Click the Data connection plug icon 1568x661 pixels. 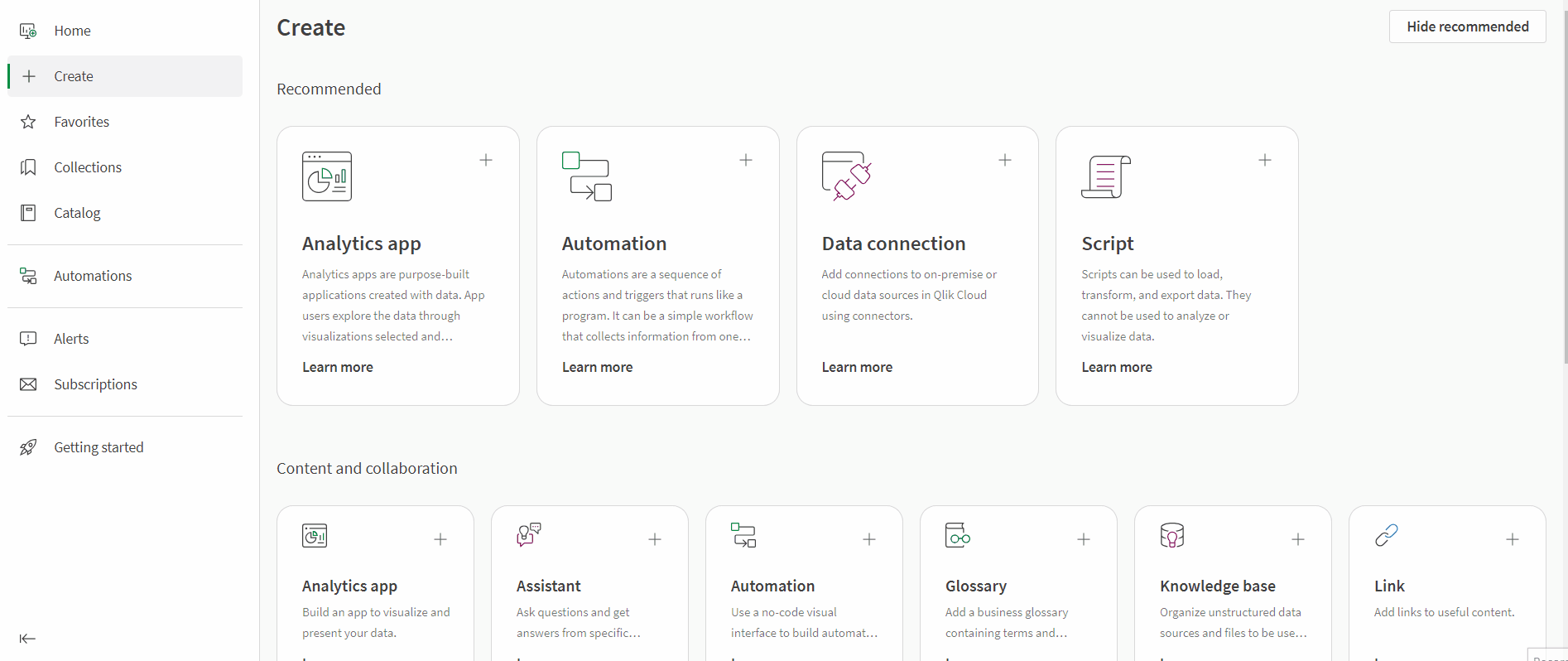coord(847,176)
